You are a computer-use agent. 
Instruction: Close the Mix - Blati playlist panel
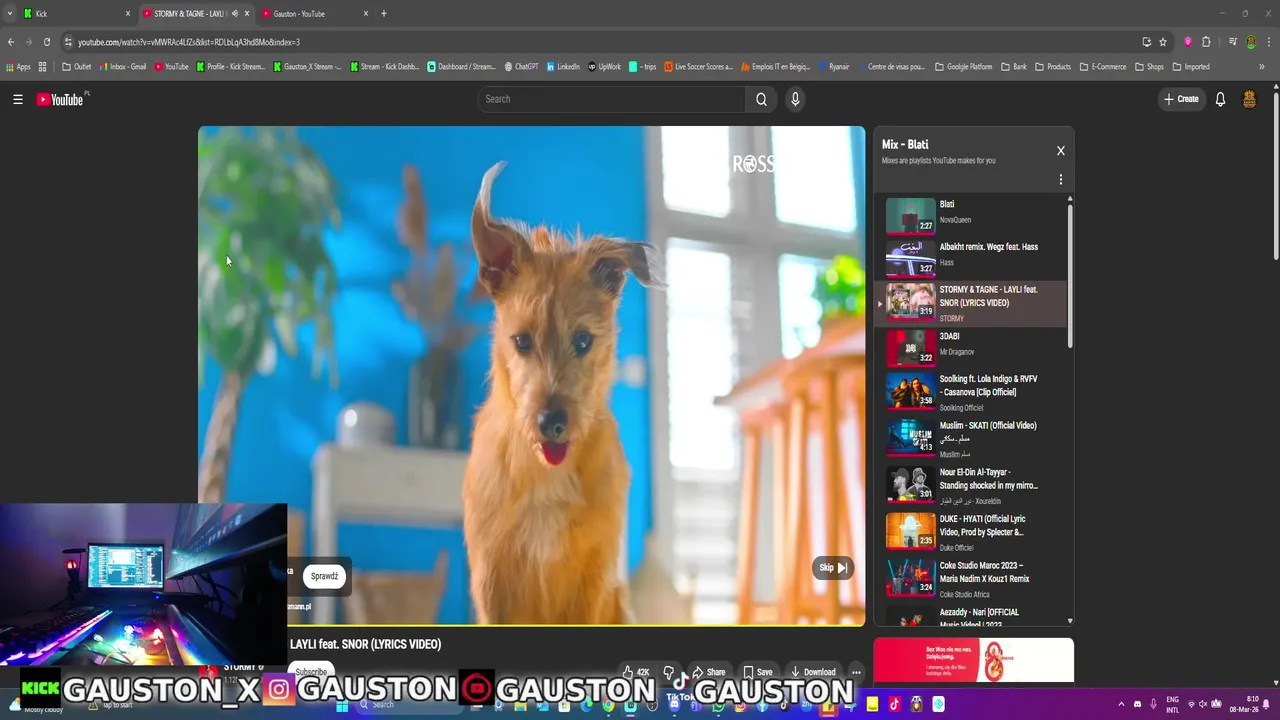pyautogui.click(x=1061, y=151)
